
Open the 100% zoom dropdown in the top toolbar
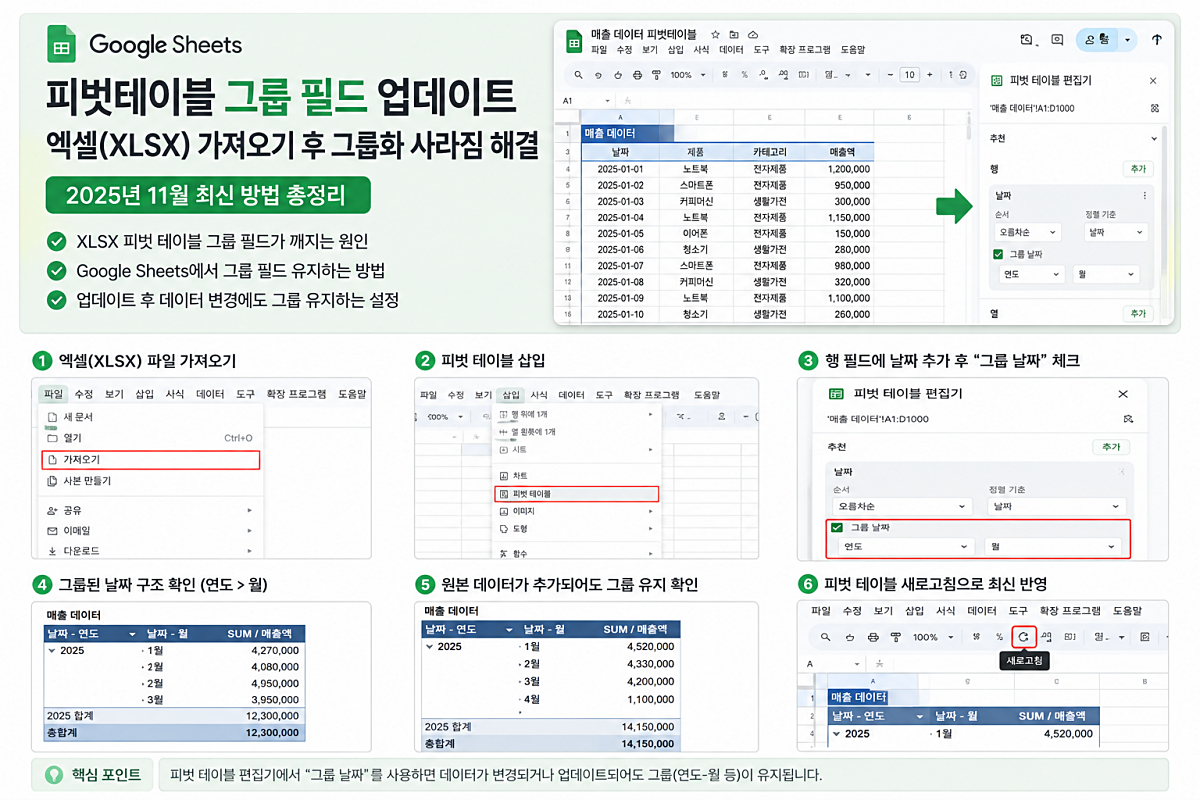[687, 75]
